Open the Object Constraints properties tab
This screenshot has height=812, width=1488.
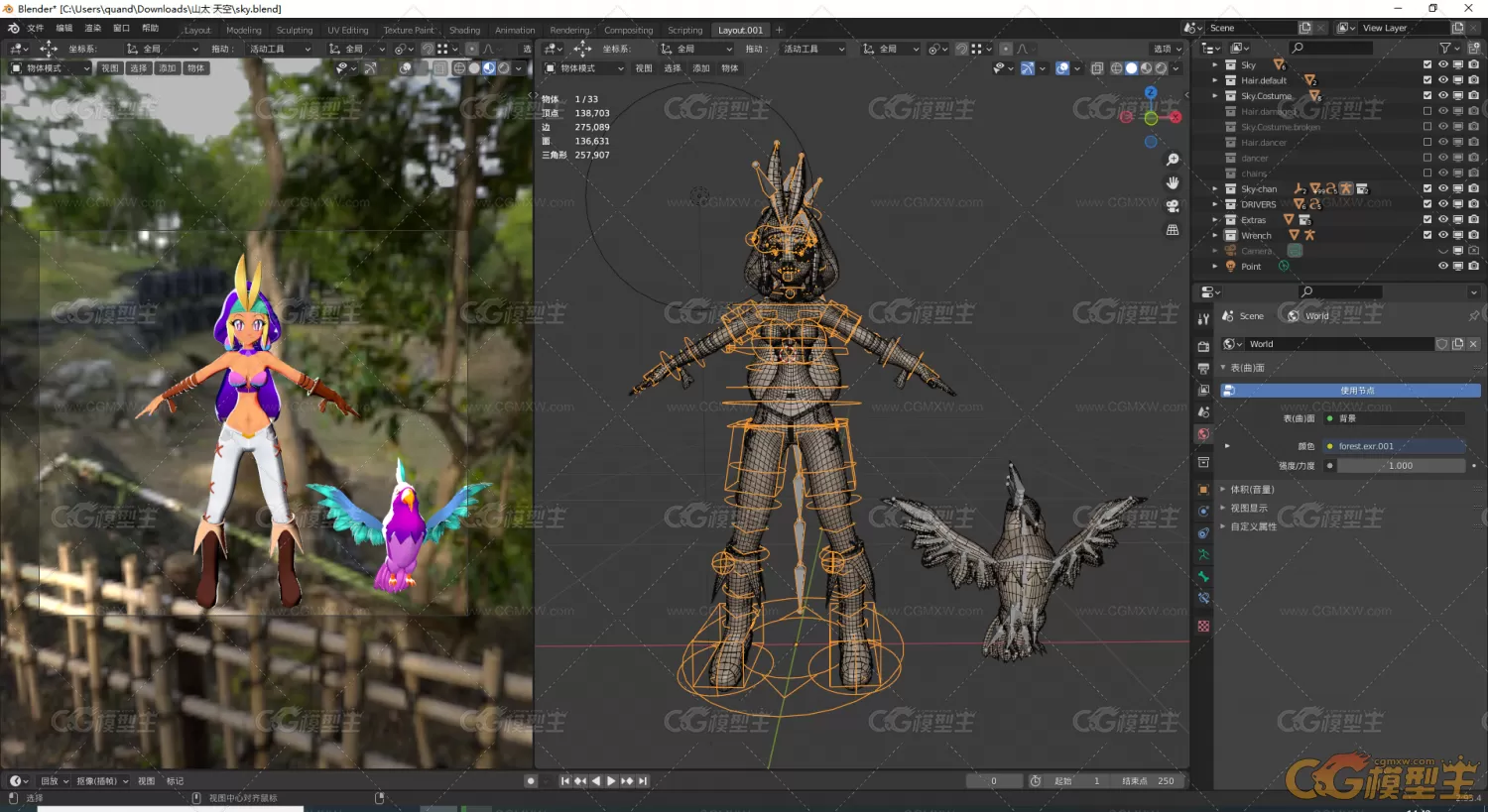point(1203,533)
